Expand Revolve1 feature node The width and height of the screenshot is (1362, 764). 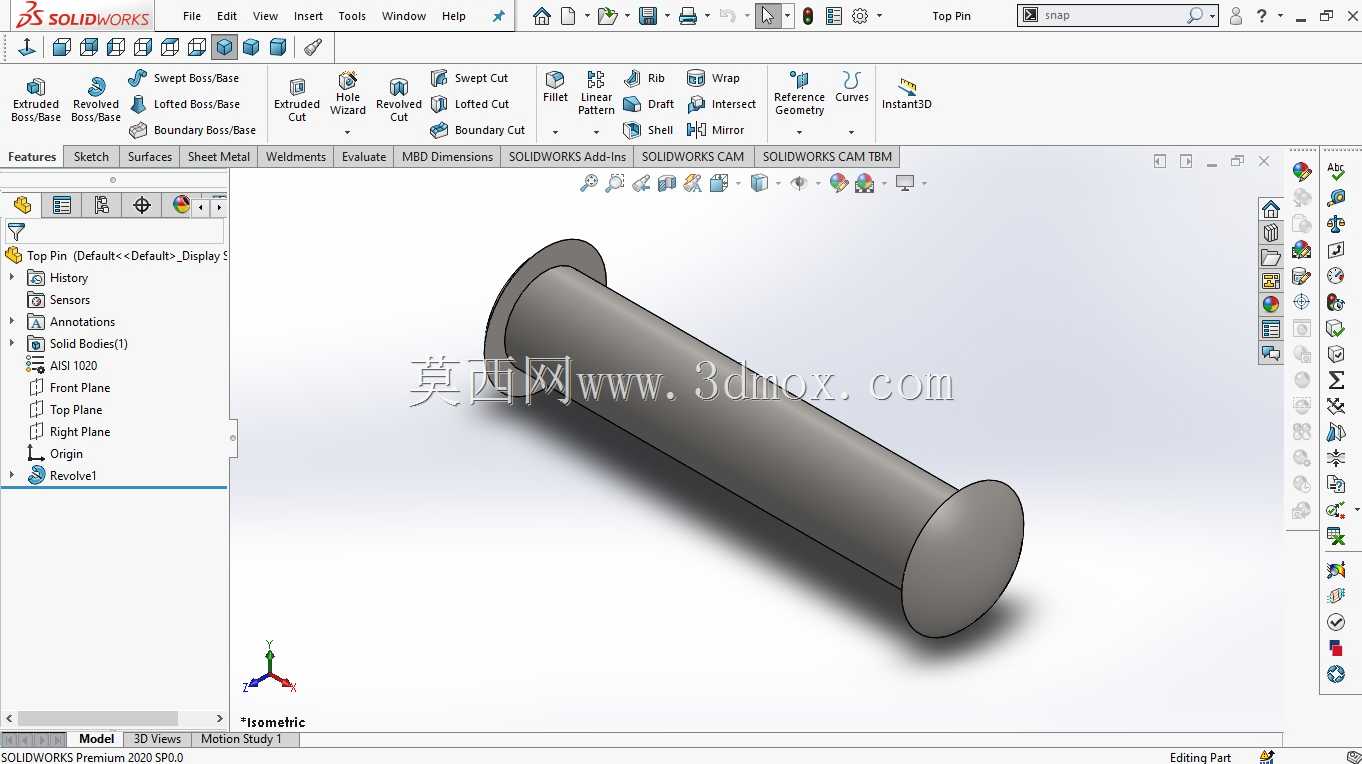pyautogui.click(x=12, y=476)
